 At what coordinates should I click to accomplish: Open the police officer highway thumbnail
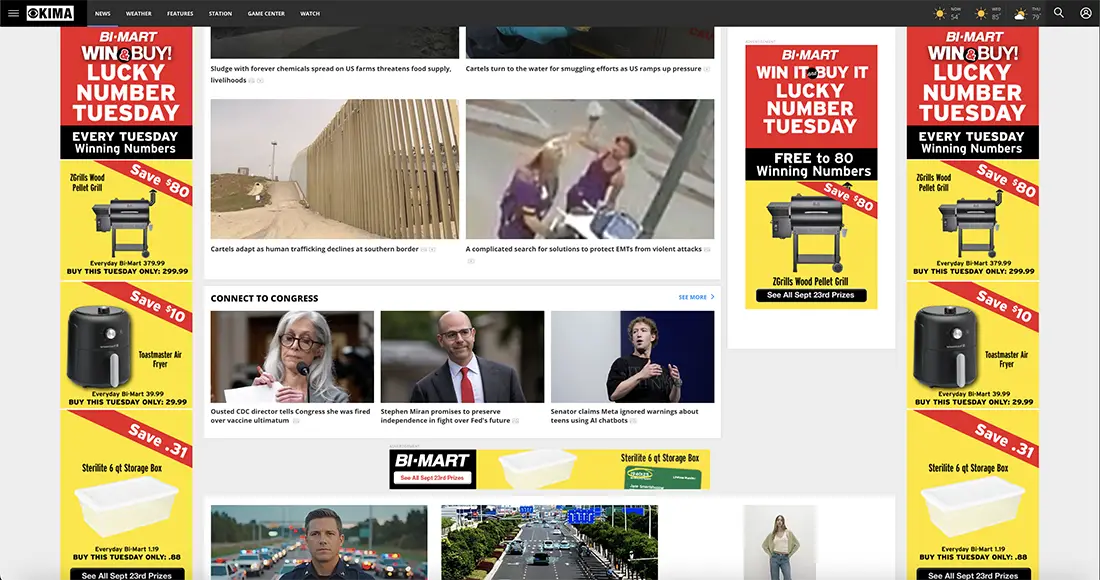318,542
